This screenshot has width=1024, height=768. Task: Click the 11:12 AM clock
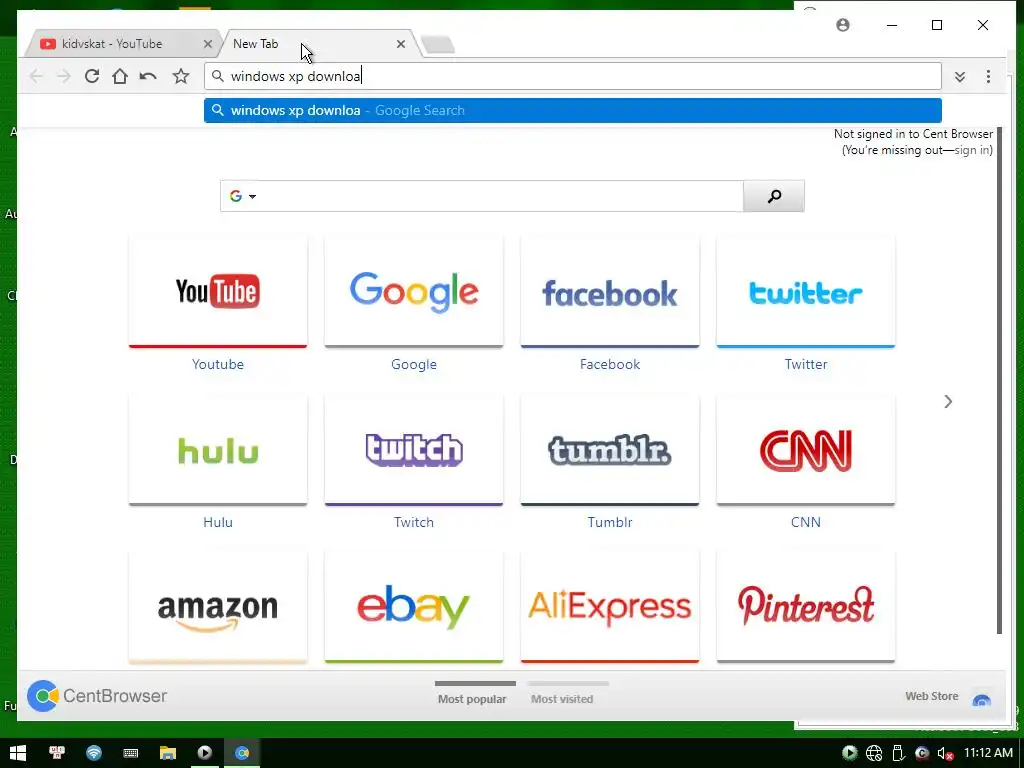click(989, 753)
